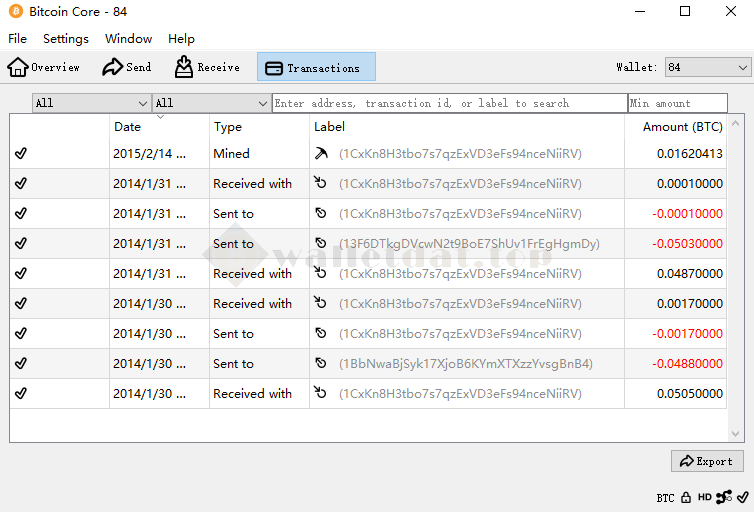This screenshot has width=754, height=512.
Task: Click the address or label search field
Action: tap(449, 103)
